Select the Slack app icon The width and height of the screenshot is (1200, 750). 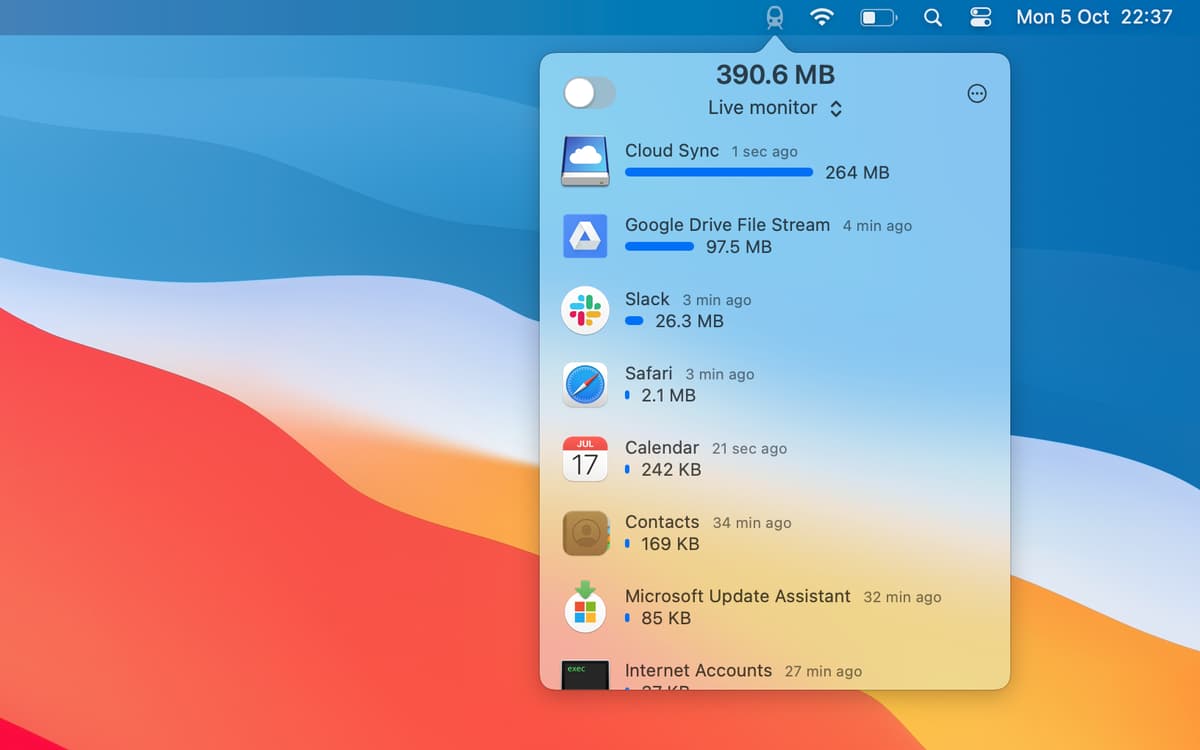coord(585,310)
